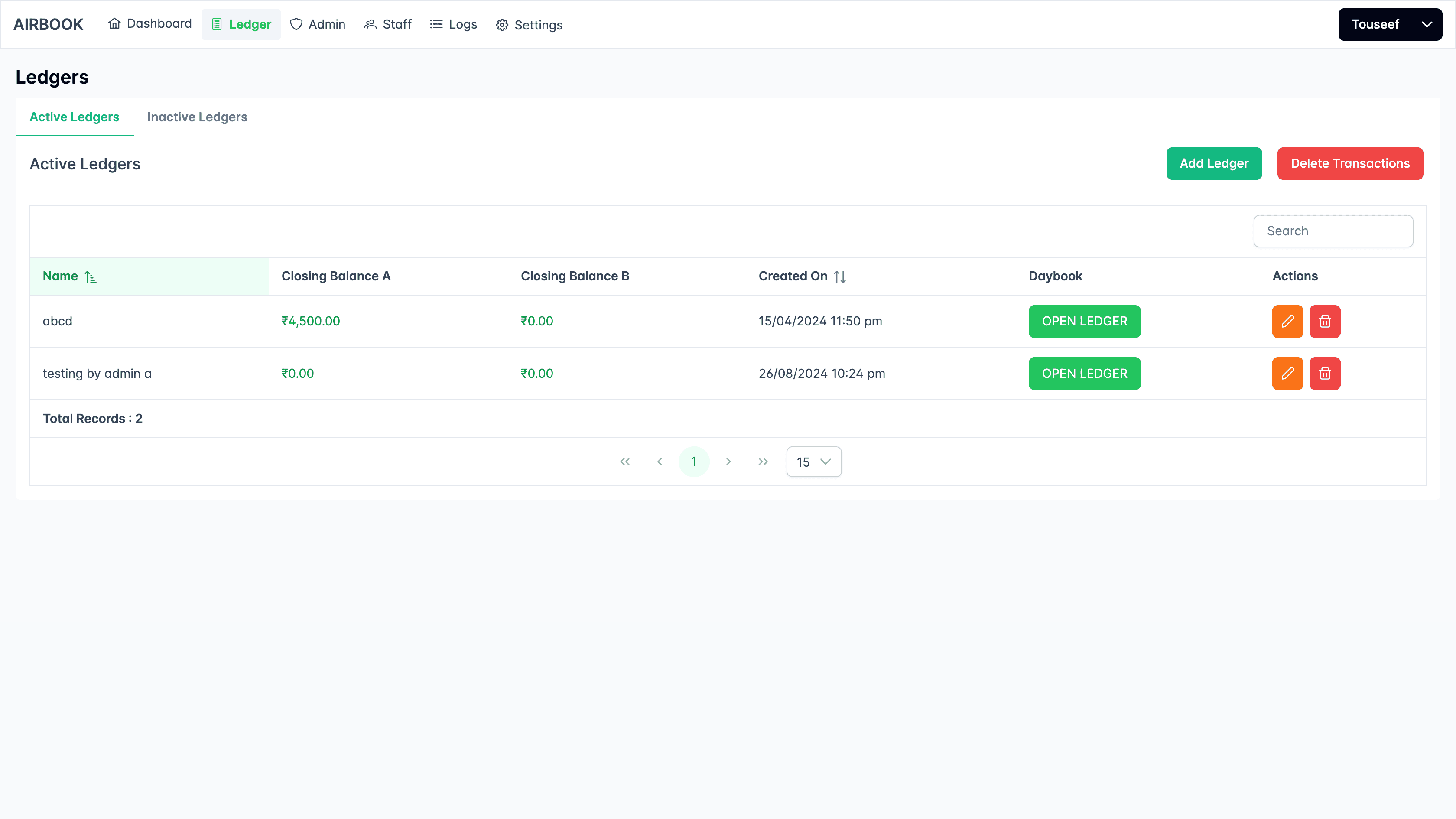Screen dimensions: 1456x819
Task: Click into the Search field
Action: pyautogui.click(x=1333, y=231)
